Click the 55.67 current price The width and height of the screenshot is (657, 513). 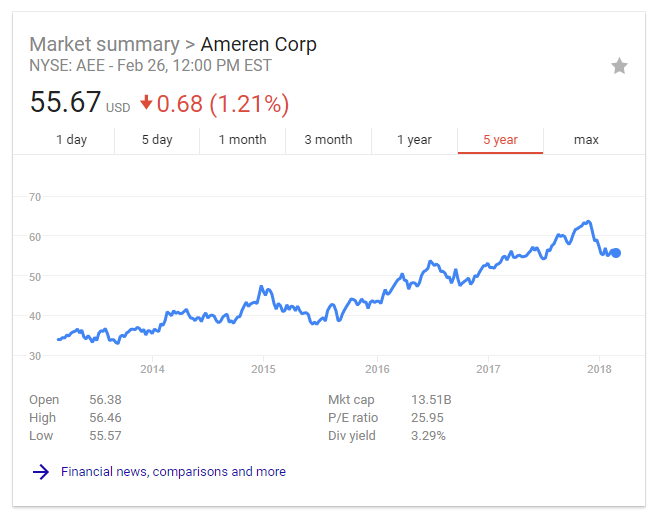coord(65,102)
